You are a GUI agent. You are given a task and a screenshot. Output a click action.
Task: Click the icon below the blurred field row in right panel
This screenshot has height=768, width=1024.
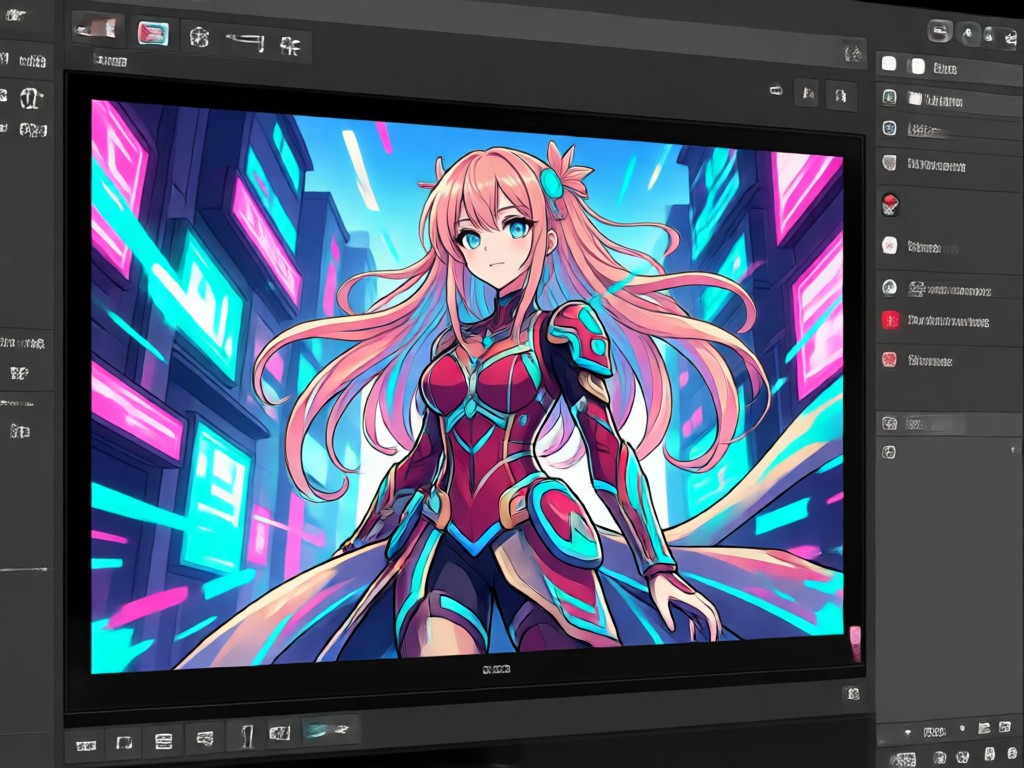coord(889,452)
